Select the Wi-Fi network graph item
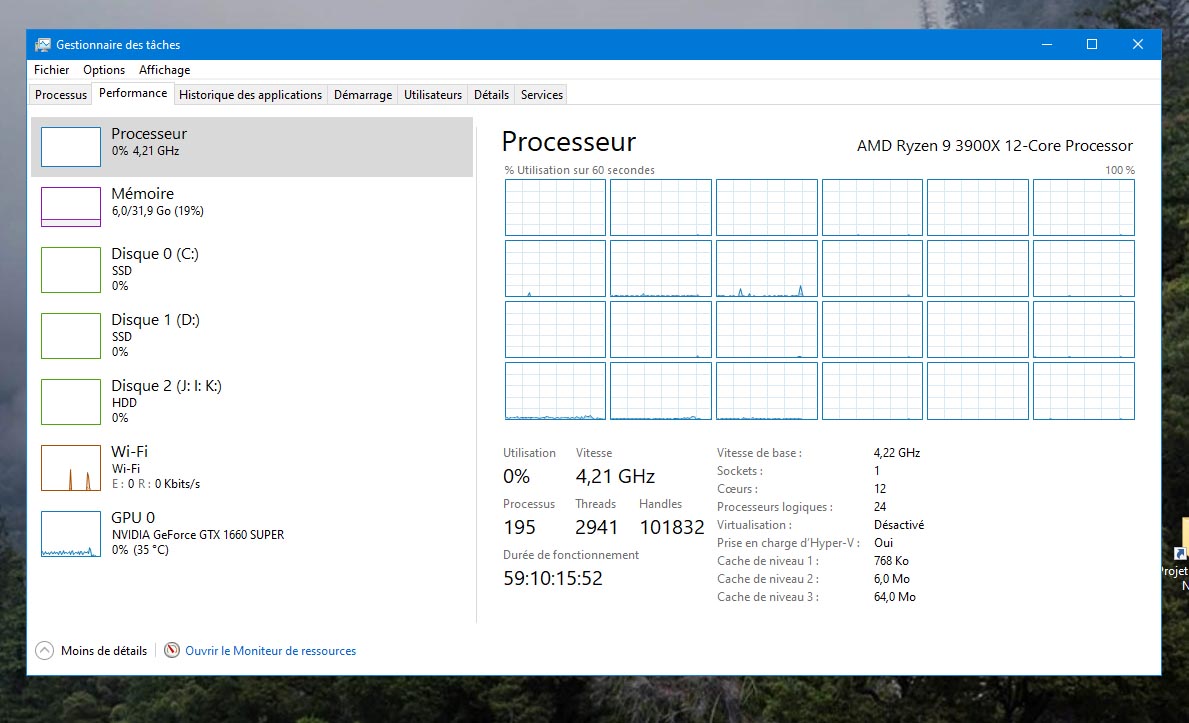The height and width of the screenshot is (723, 1189). point(71,468)
